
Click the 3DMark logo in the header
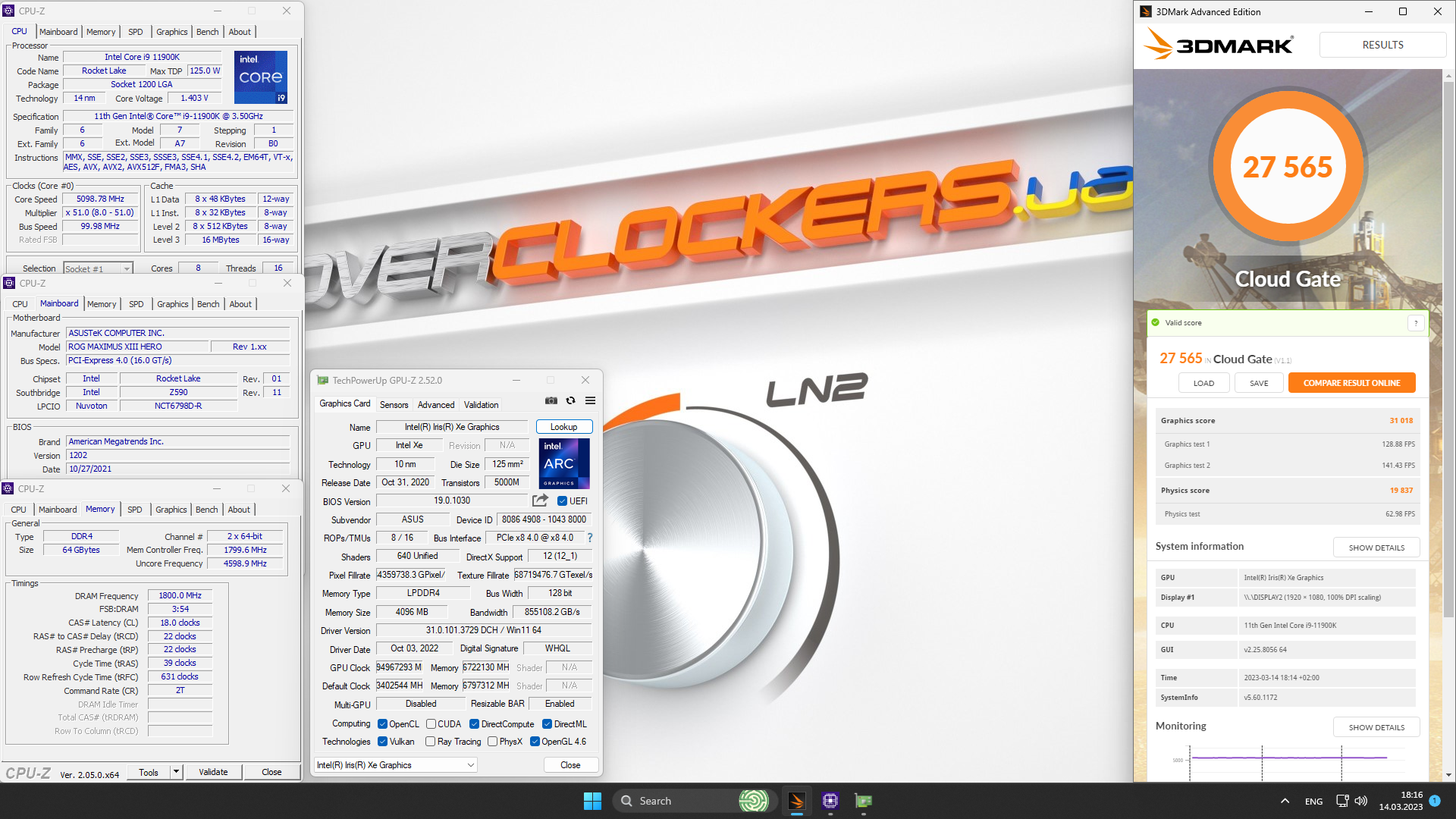coord(1219,45)
